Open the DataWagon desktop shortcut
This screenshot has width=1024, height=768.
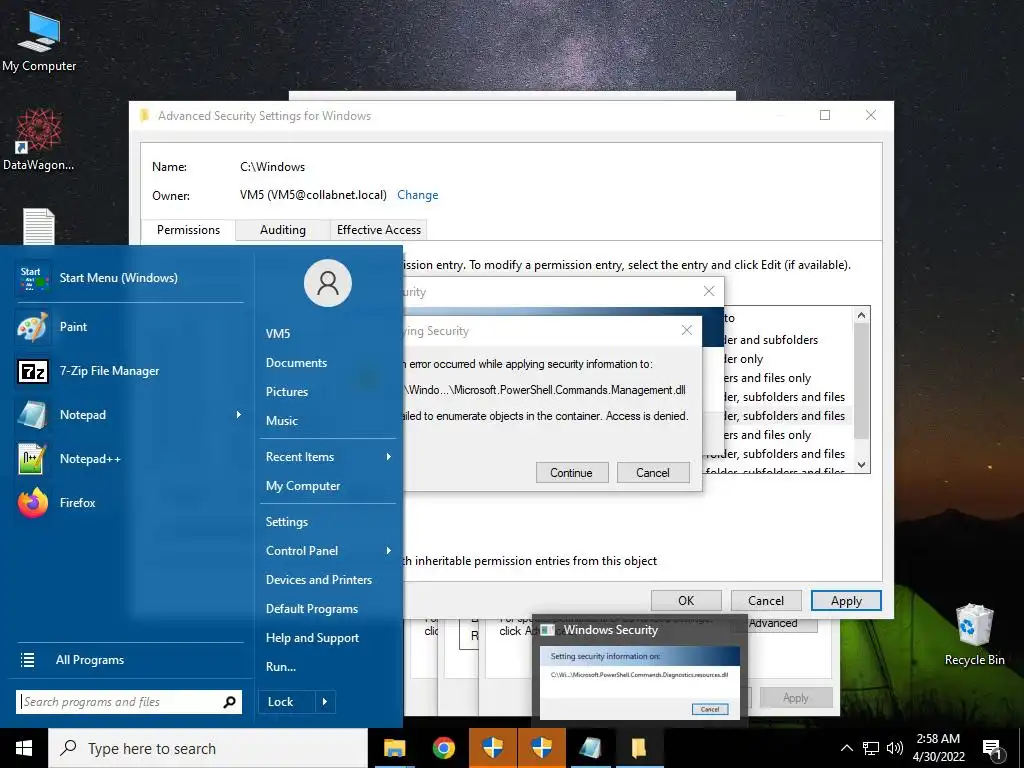pyautogui.click(x=38, y=140)
